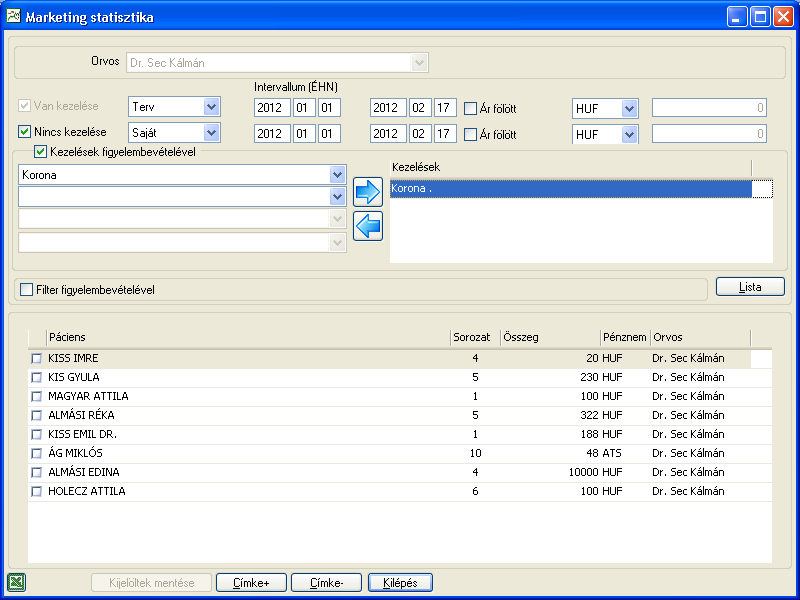Toggle Kezelések figyelembevételével checkbox
Viewport: 800px width, 600px height.
(x=40, y=152)
